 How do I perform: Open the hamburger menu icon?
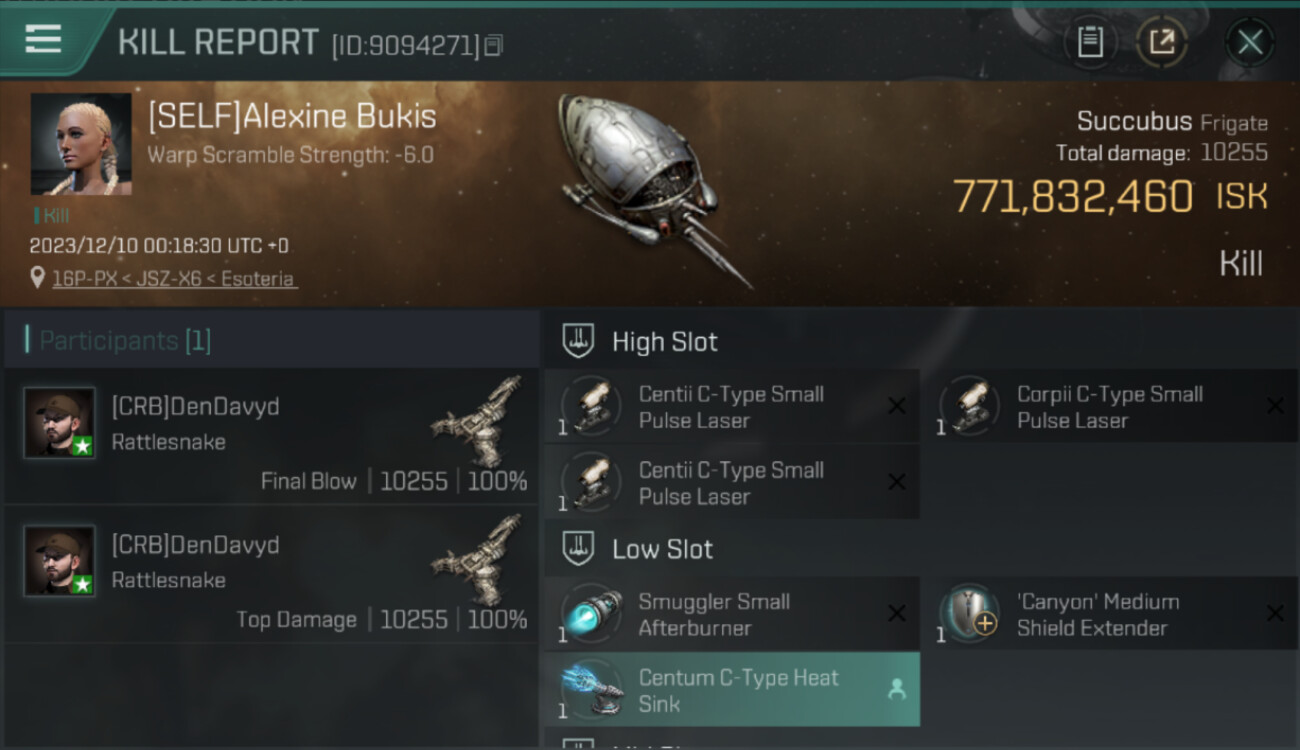coord(43,39)
